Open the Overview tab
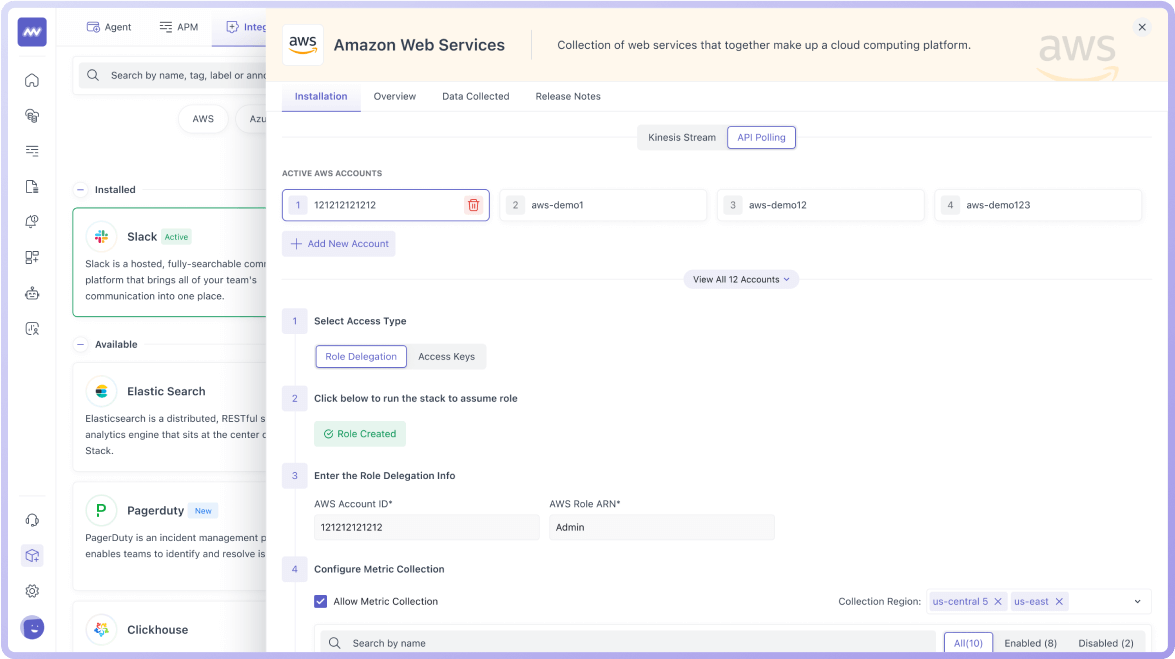The width and height of the screenshot is (1175, 659). (395, 97)
